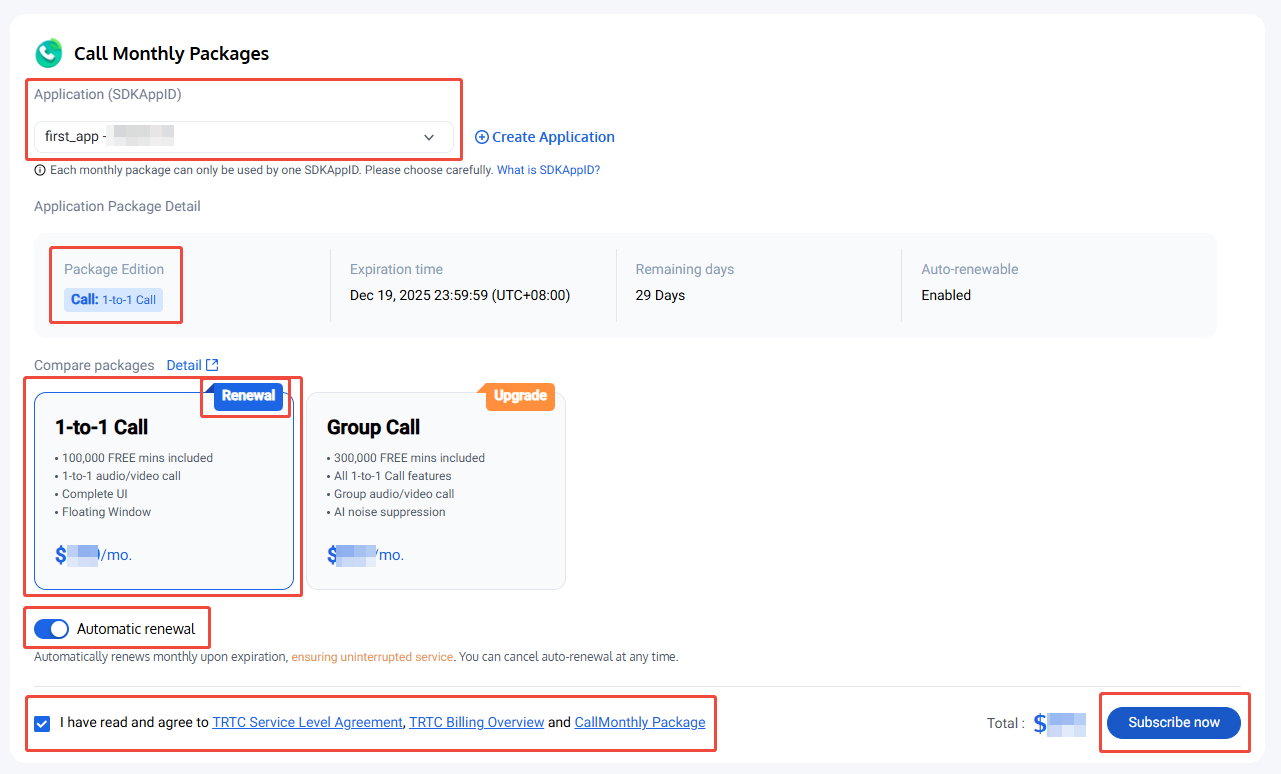Uncheck the agreement checkbox
Screen dimensions: 1281x774
coord(42,723)
